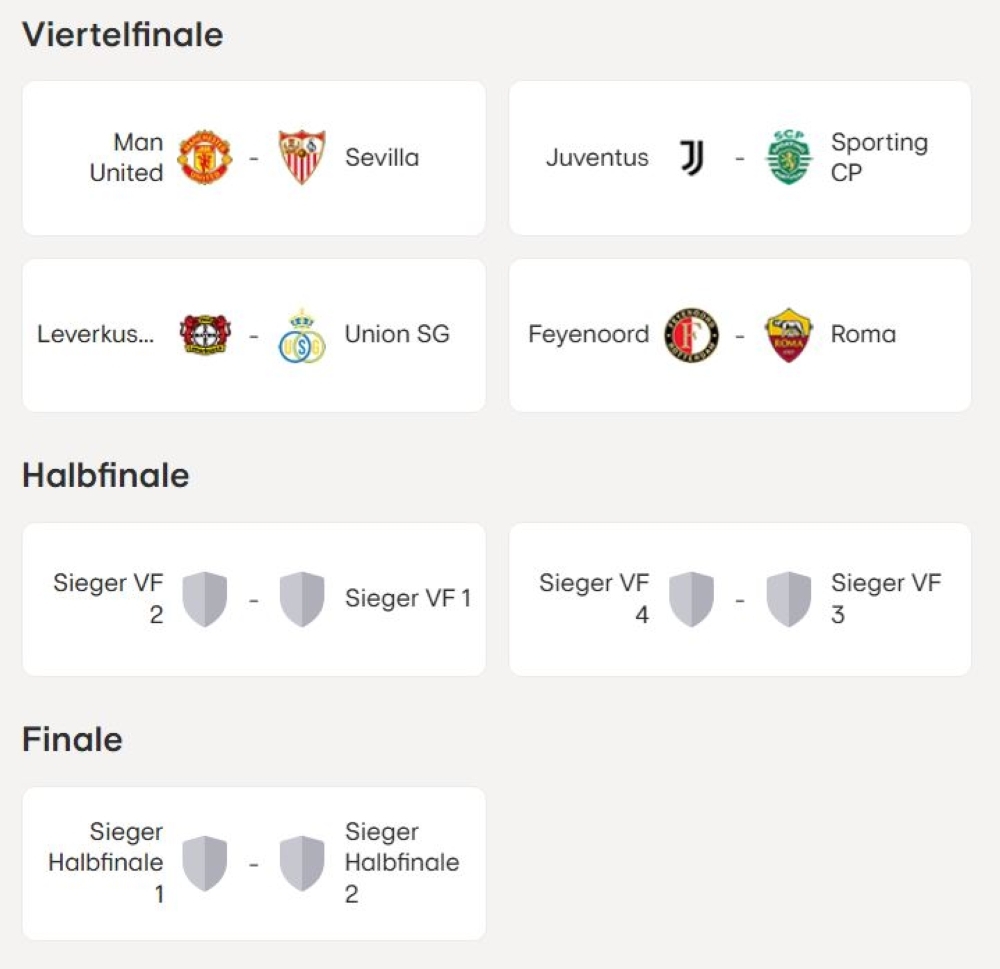The width and height of the screenshot is (1000, 969).
Task: Click the Sieger Halbfinale 1 shield
Action: click(205, 863)
